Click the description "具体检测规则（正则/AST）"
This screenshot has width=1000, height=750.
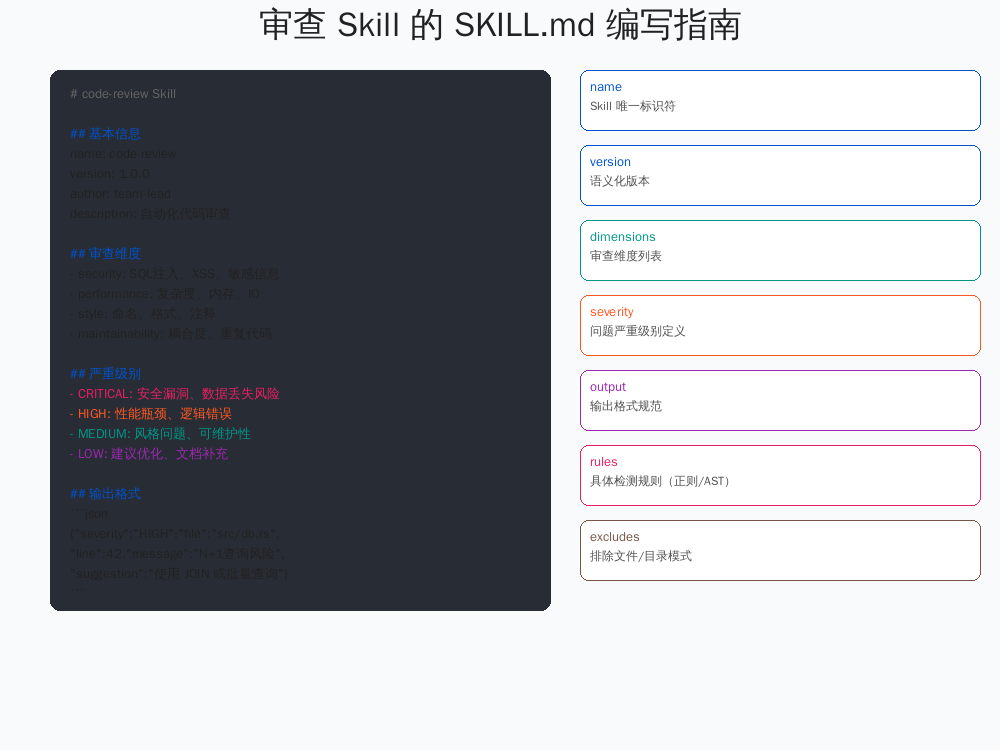click(x=659, y=481)
